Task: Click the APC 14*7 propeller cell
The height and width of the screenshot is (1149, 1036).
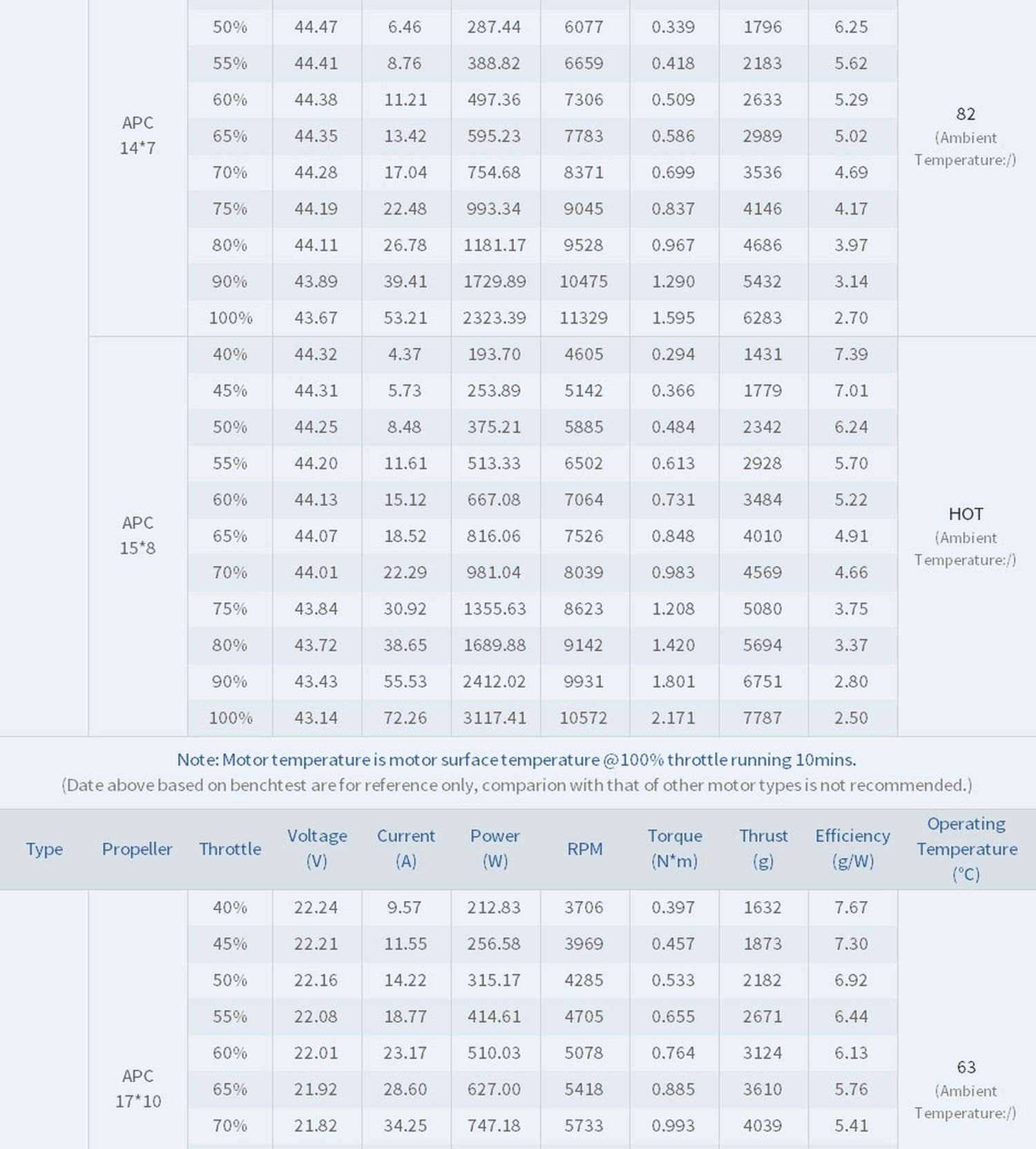Action: point(137,135)
